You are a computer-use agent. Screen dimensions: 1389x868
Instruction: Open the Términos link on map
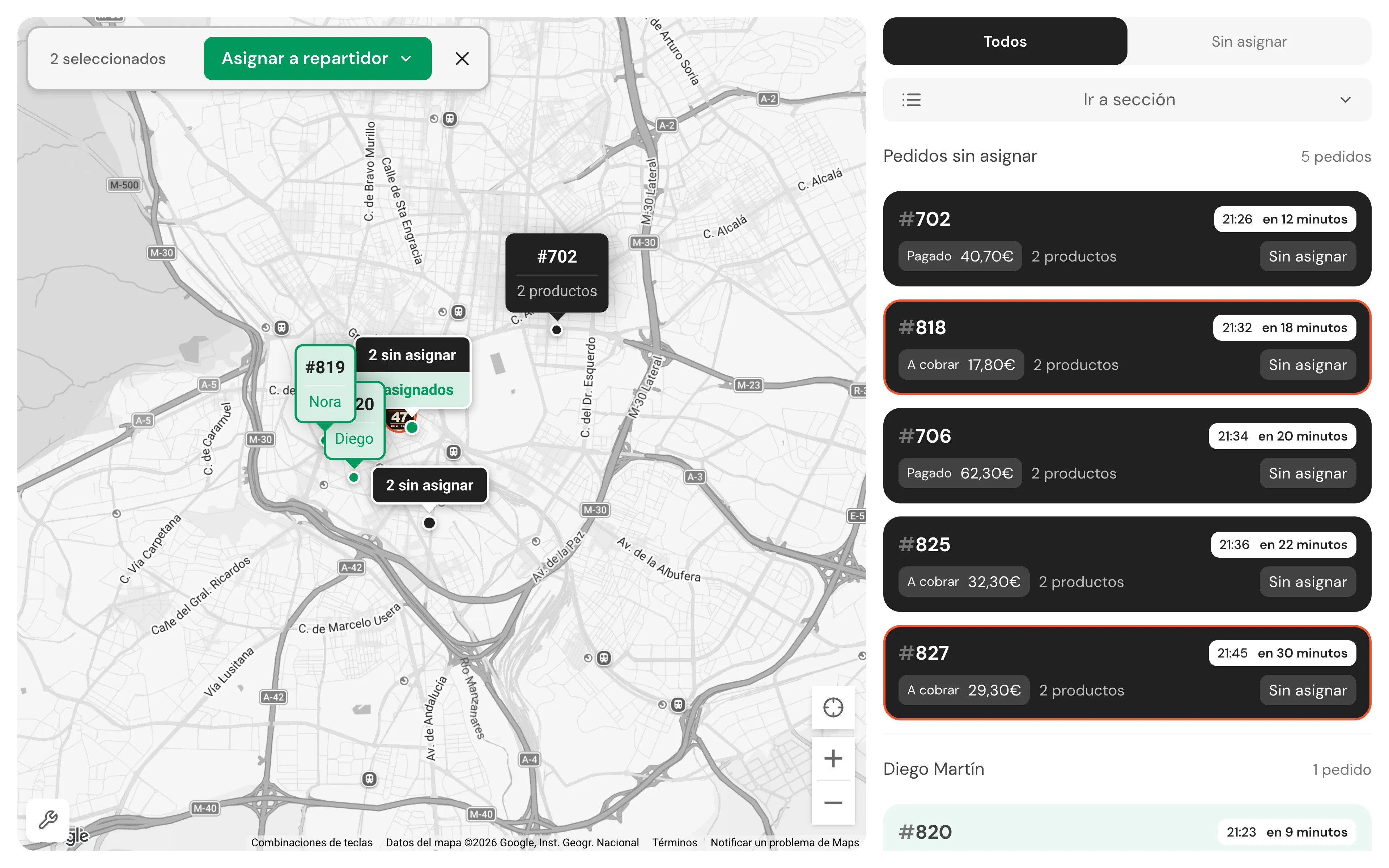(x=674, y=842)
